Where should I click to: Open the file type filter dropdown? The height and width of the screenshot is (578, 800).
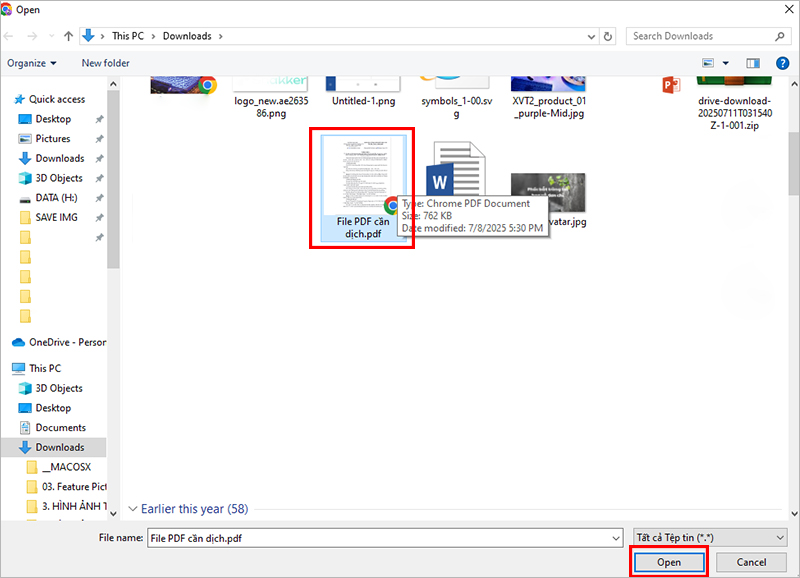(x=710, y=538)
